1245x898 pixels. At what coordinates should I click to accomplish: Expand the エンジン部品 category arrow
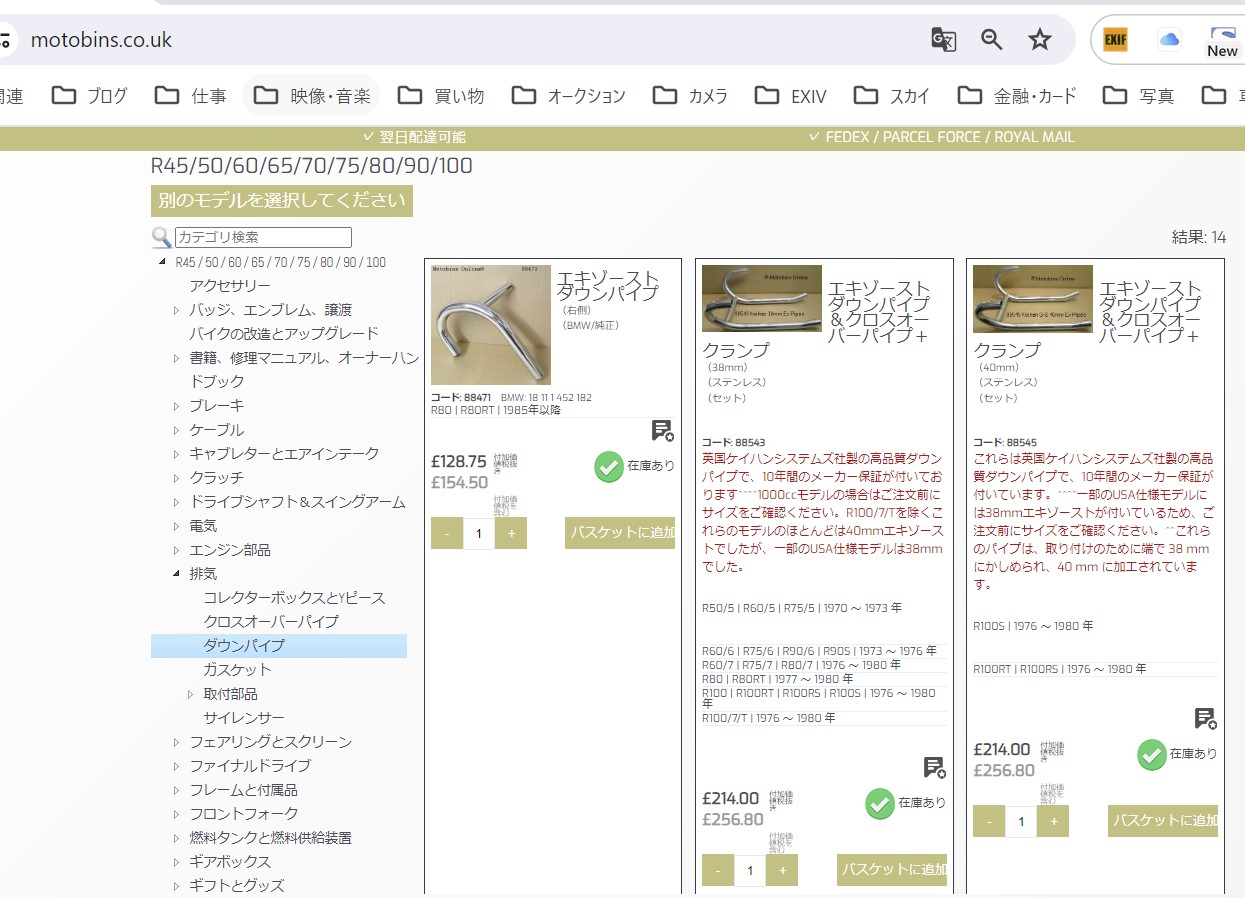click(177, 550)
